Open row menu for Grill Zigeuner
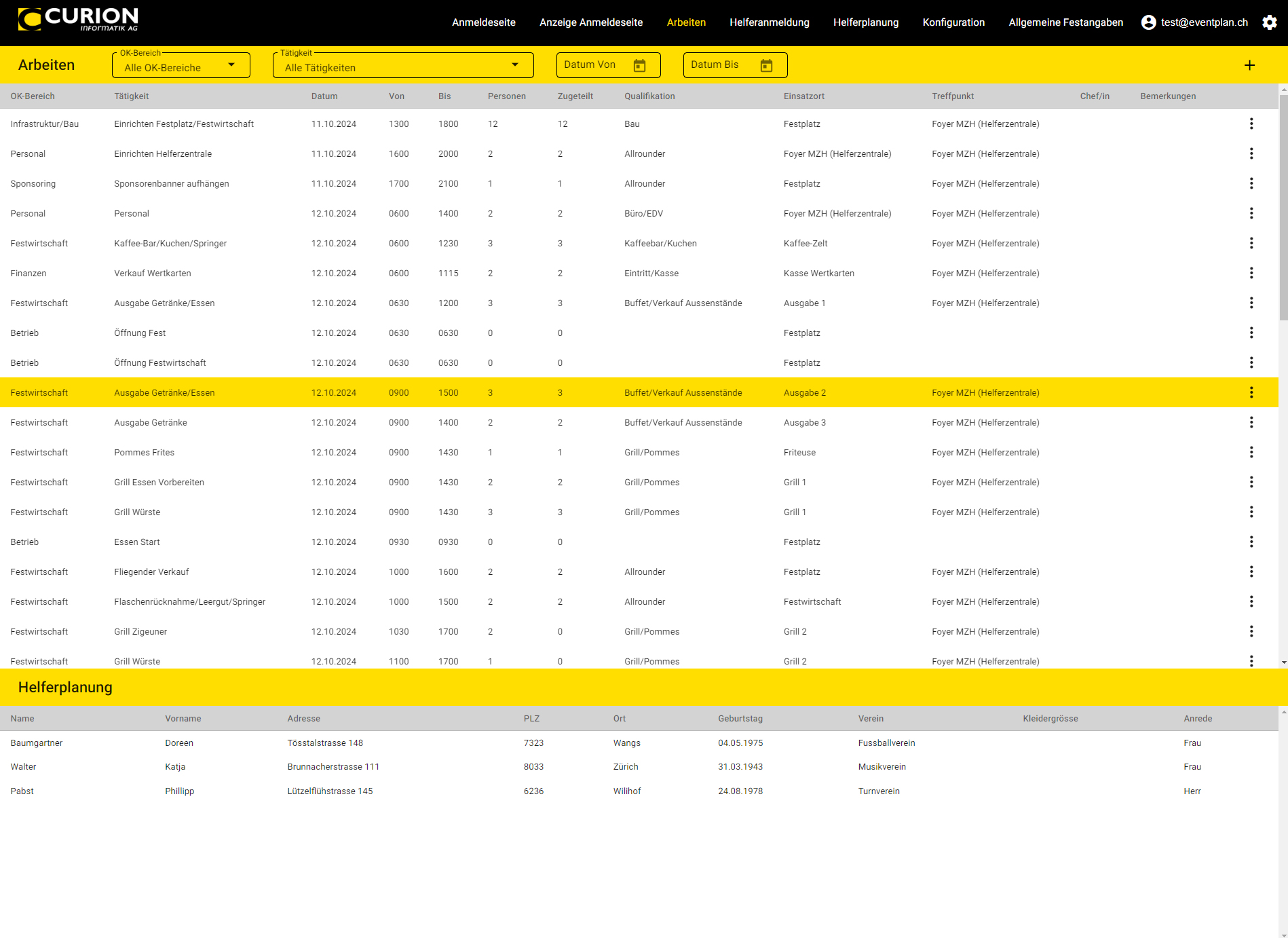 point(1251,631)
